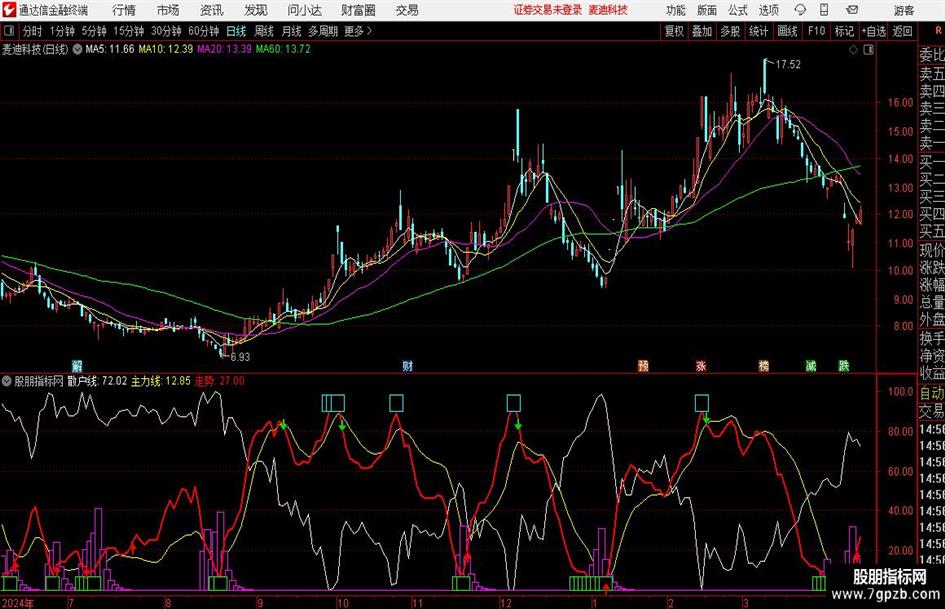This screenshot has width=945, height=609.
Task: Click the 榜 info marker on chart
Action: (x=764, y=366)
